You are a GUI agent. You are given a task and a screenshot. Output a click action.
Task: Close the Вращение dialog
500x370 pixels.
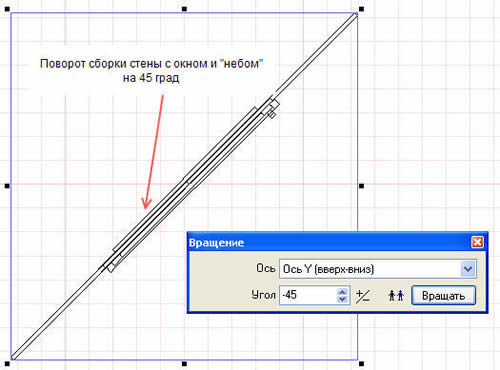click(477, 242)
